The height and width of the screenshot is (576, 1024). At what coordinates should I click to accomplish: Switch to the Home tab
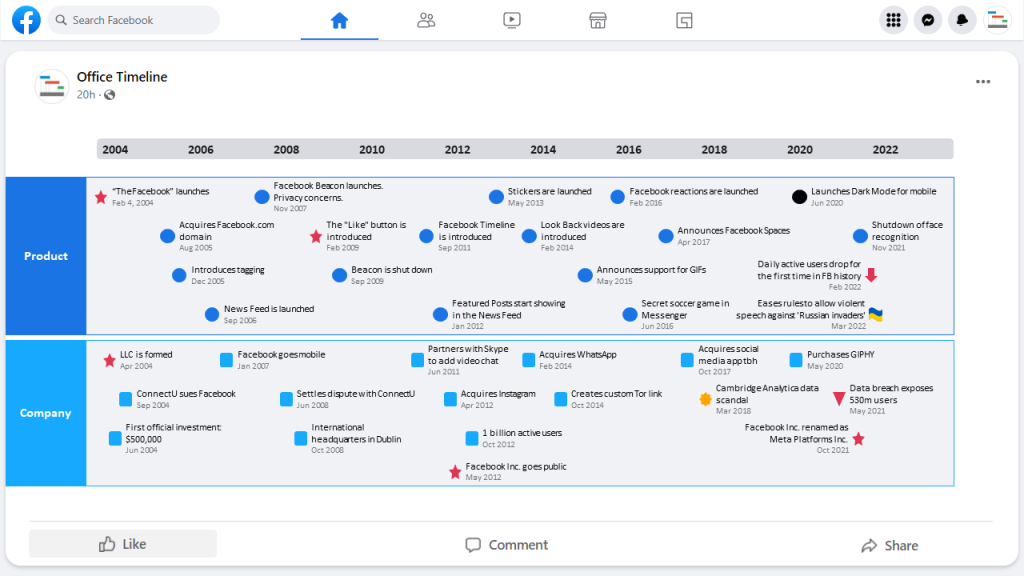click(340, 19)
